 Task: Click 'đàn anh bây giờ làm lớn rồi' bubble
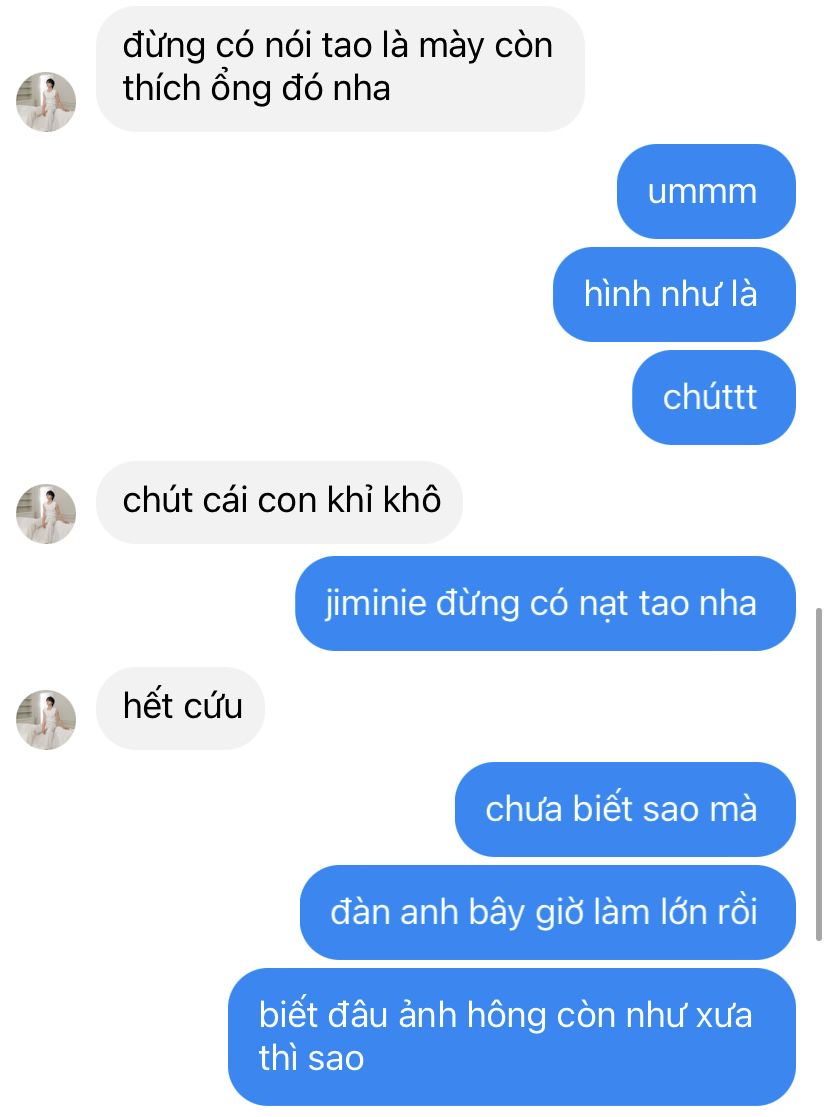coord(547,913)
